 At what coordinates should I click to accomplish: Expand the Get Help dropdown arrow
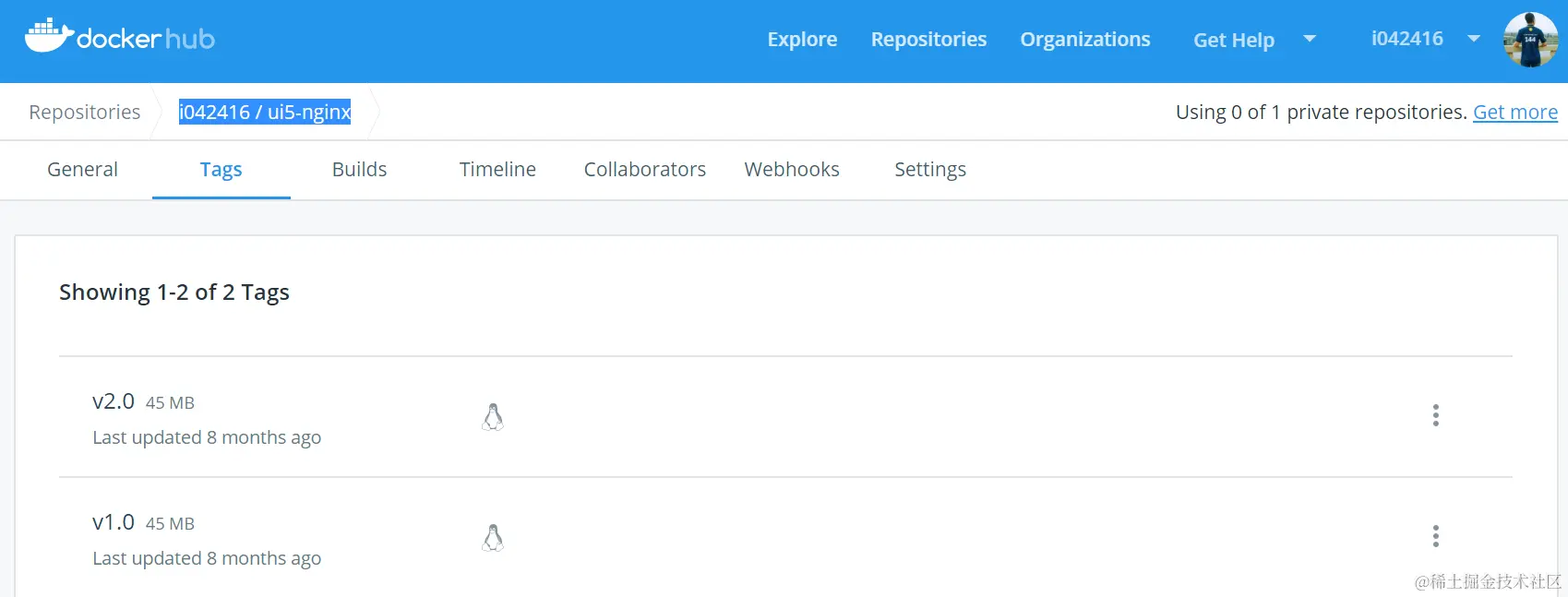point(1309,39)
